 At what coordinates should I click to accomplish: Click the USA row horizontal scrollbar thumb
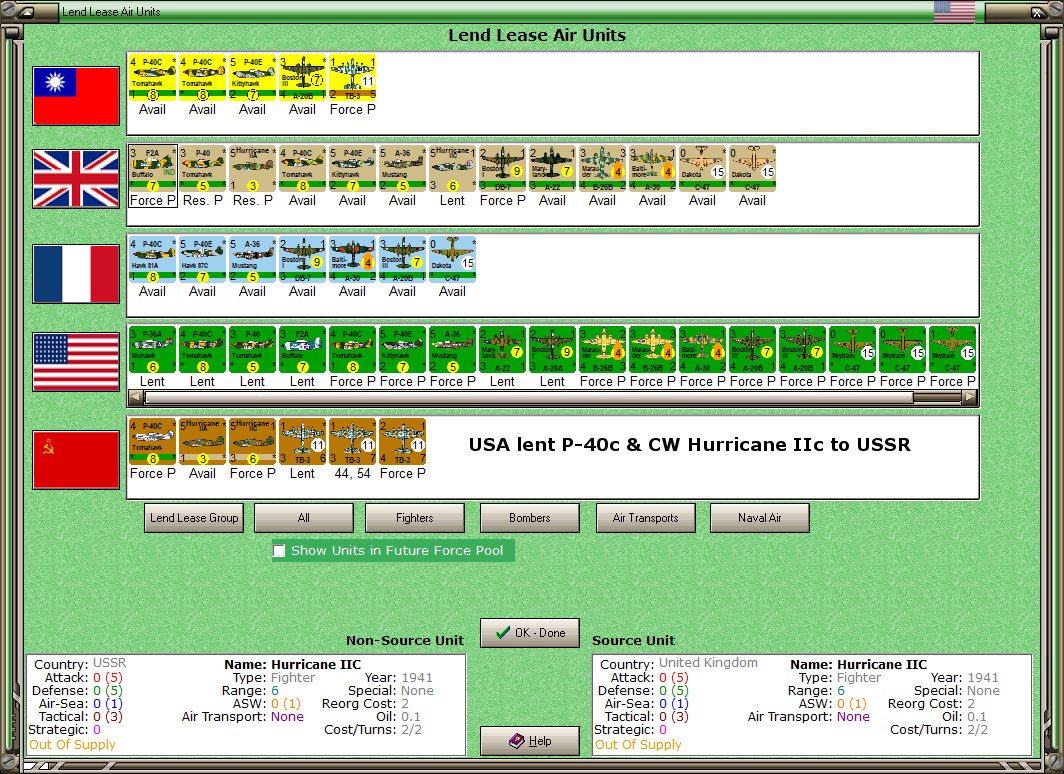529,398
